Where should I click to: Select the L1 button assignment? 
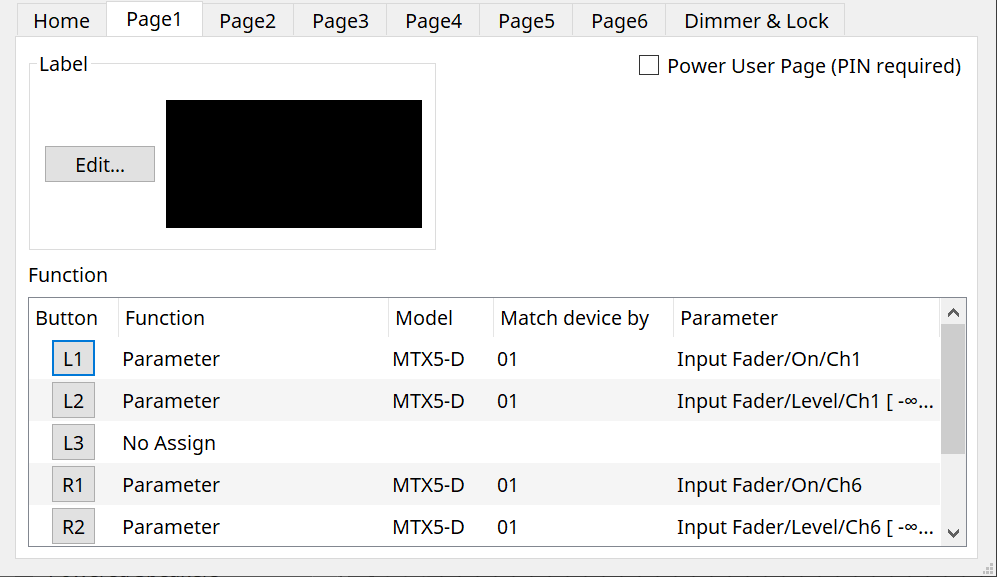[x=73, y=357]
